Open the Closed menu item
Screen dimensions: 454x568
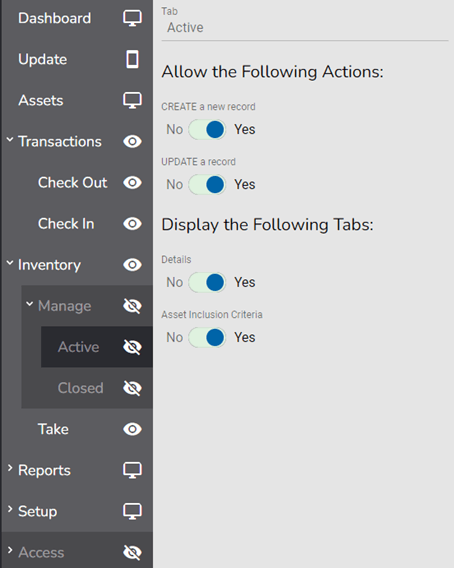(80, 388)
